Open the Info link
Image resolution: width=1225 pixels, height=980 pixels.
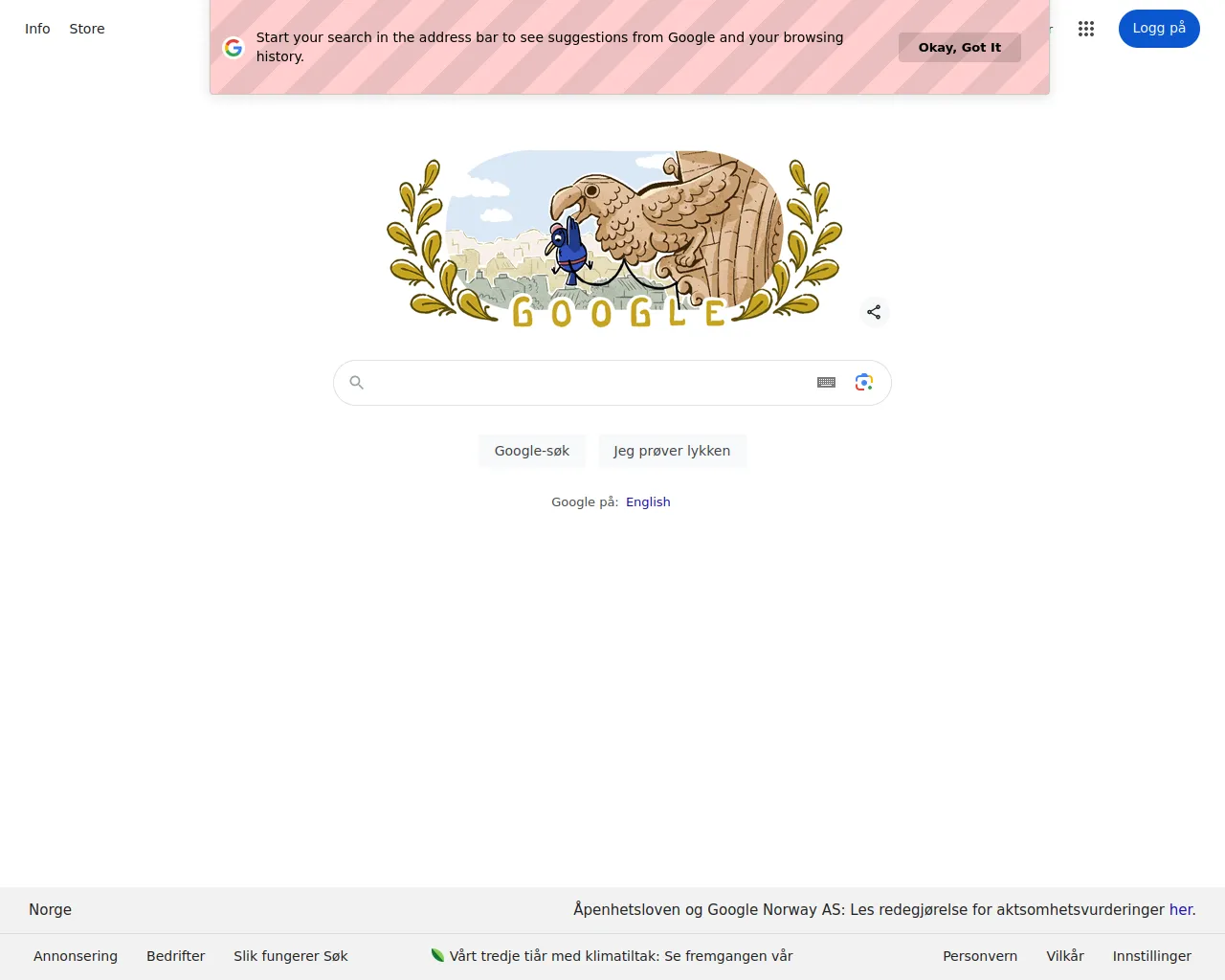tap(37, 29)
